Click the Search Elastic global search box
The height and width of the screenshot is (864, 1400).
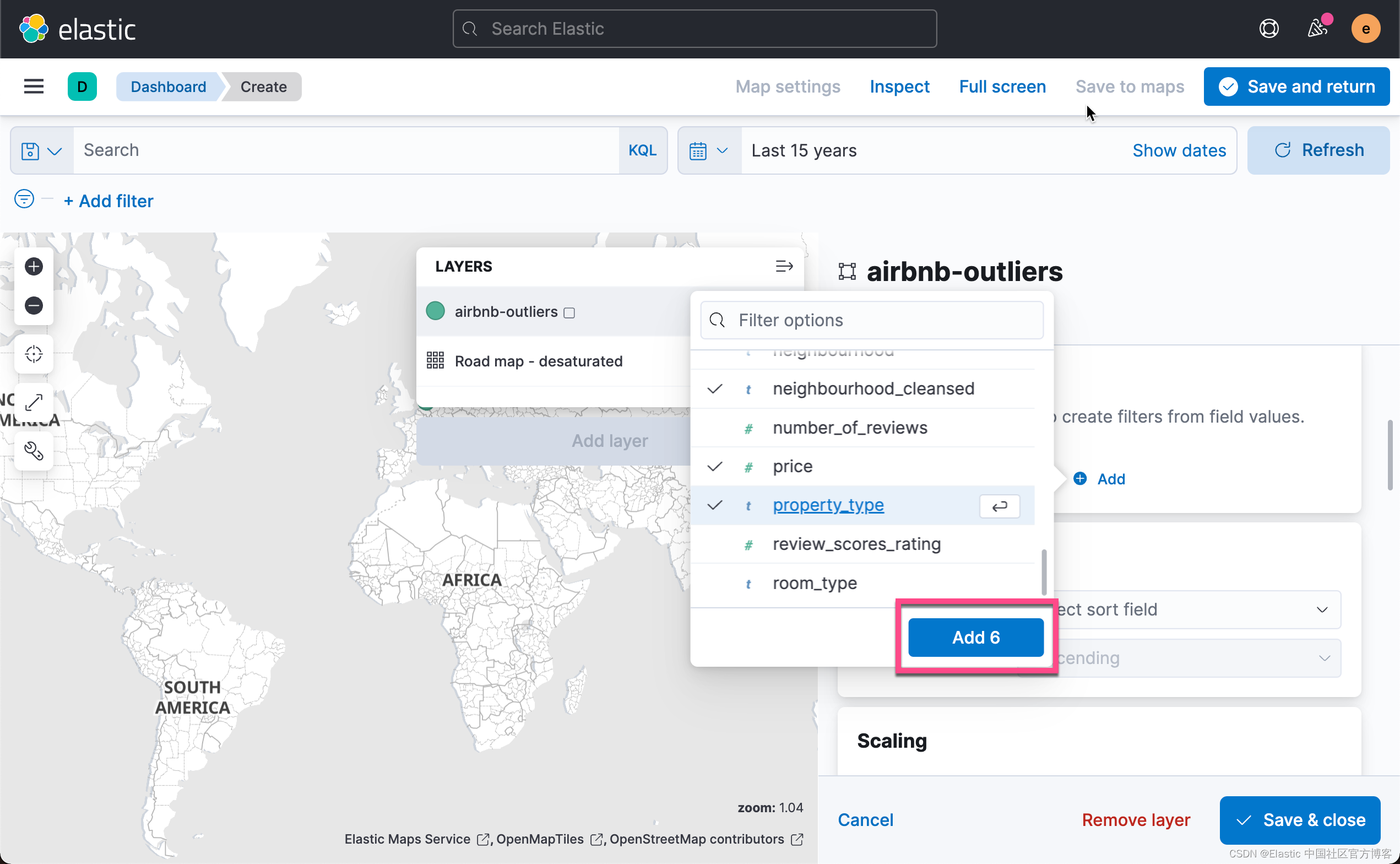tap(694, 29)
